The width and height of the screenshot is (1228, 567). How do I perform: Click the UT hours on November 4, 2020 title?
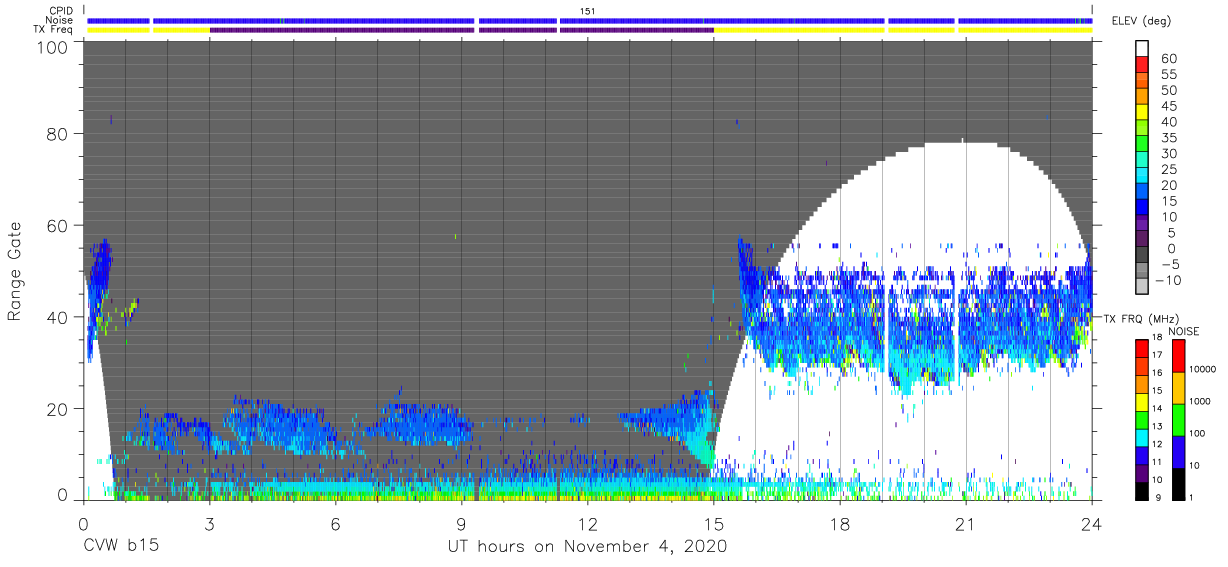pos(587,547)
